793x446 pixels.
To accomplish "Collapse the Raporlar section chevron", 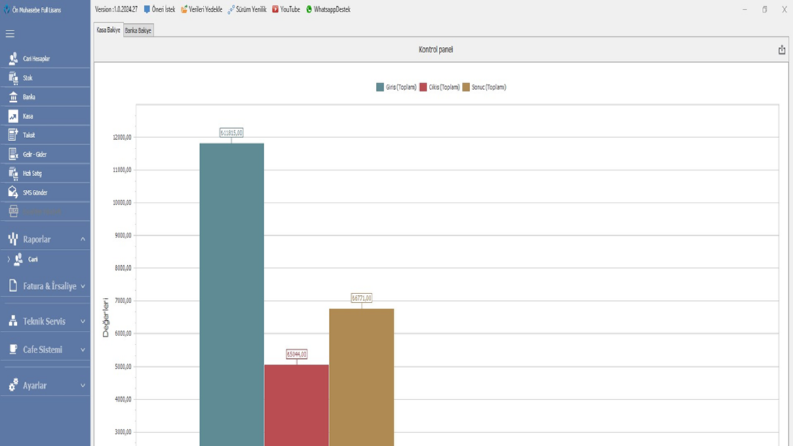I will 82,239.
